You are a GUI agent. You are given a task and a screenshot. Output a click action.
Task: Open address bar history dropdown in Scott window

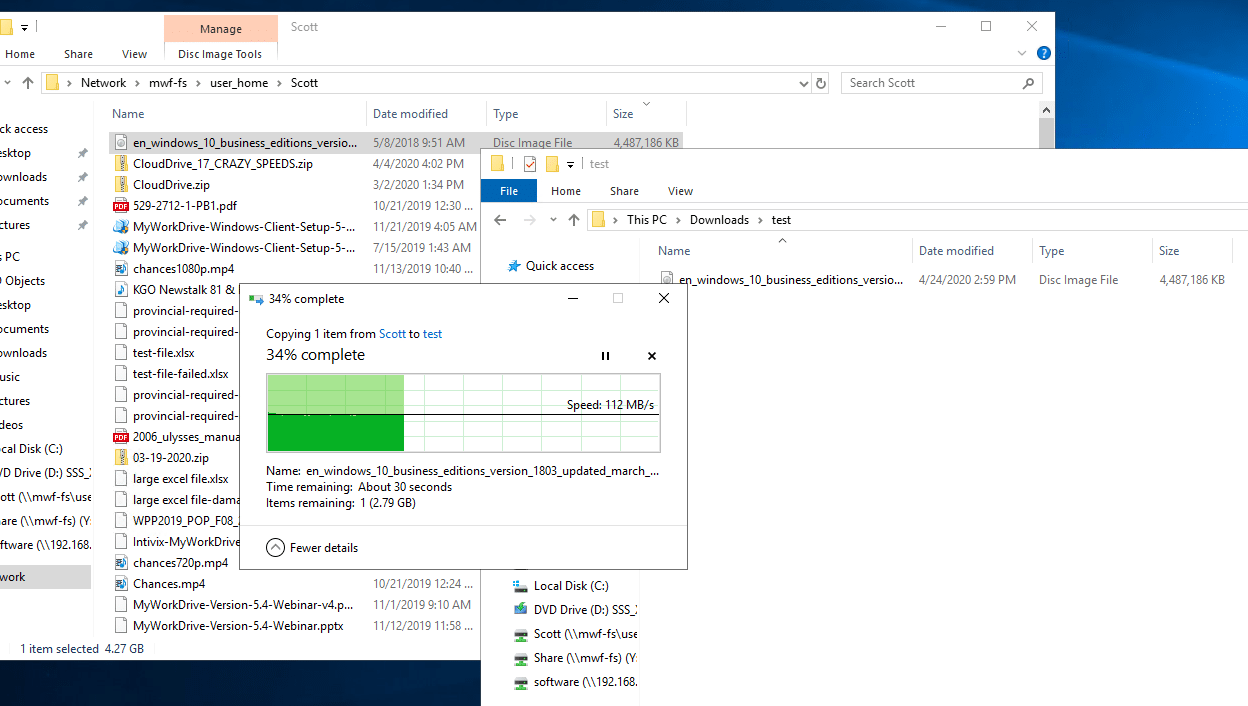[804, 83]
